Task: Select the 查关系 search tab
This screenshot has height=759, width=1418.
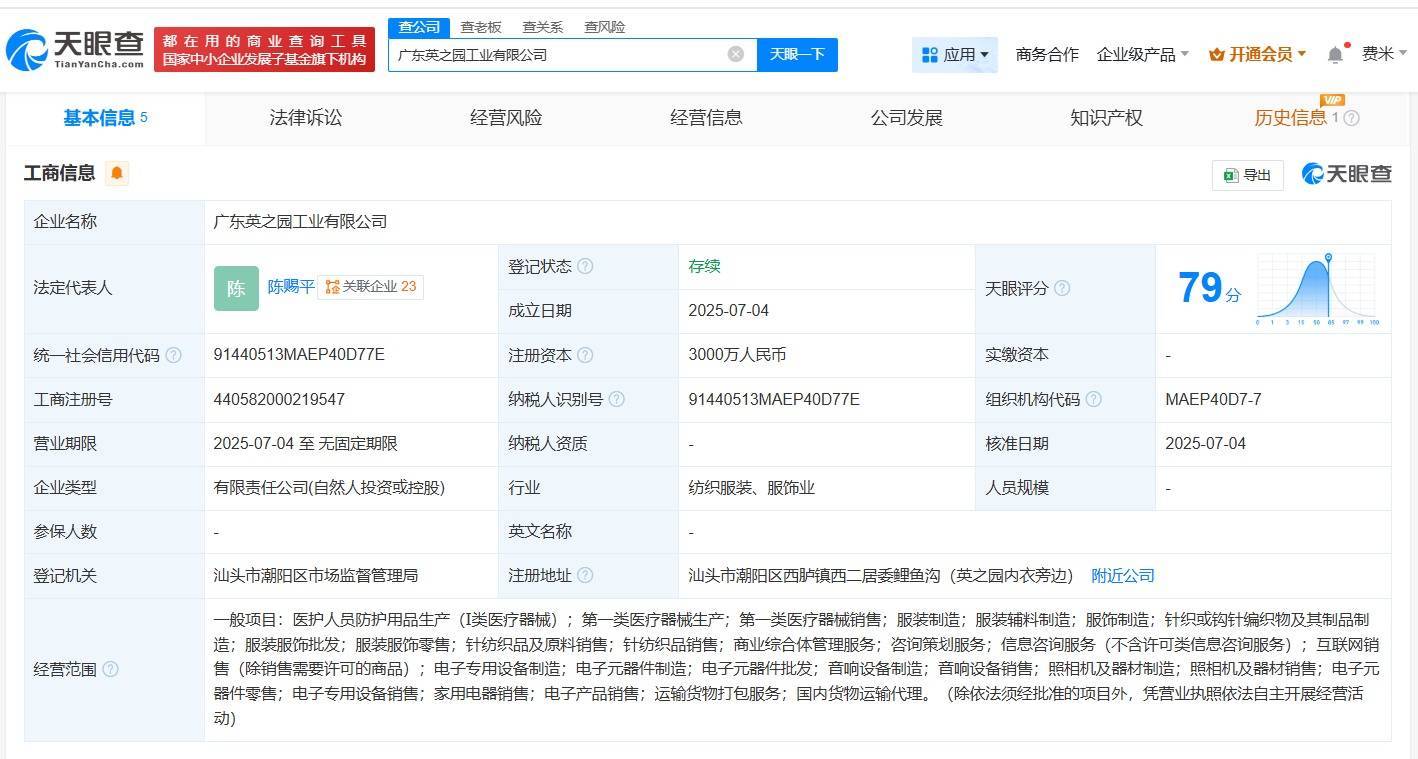Action: point(543,27)
